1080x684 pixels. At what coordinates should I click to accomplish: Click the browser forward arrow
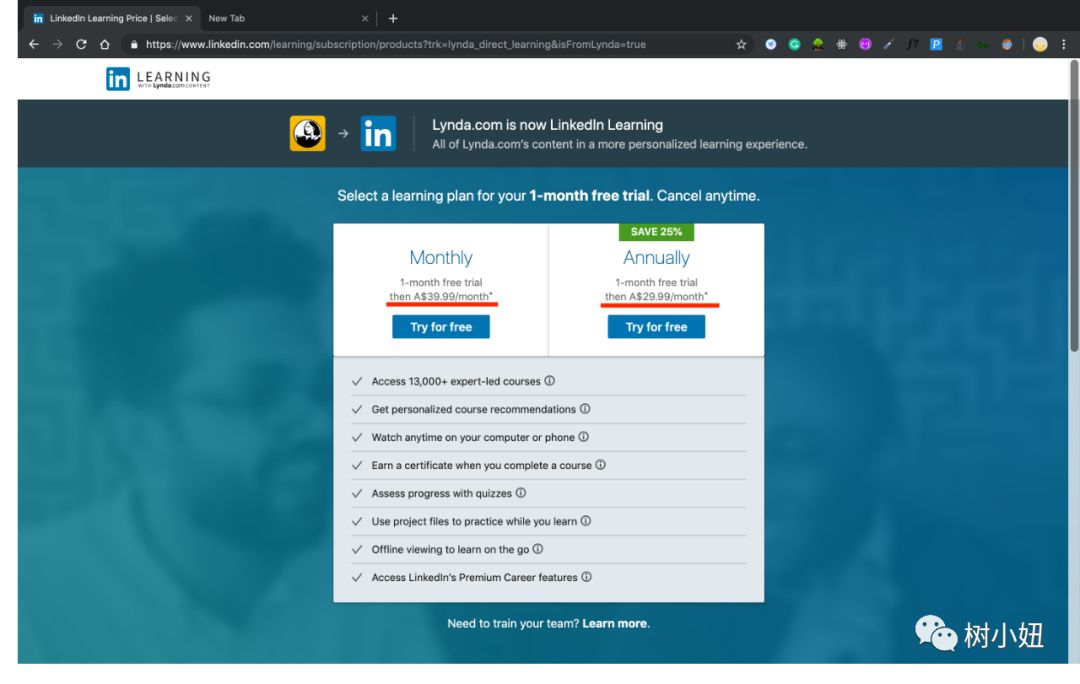[x=58, y=44]
